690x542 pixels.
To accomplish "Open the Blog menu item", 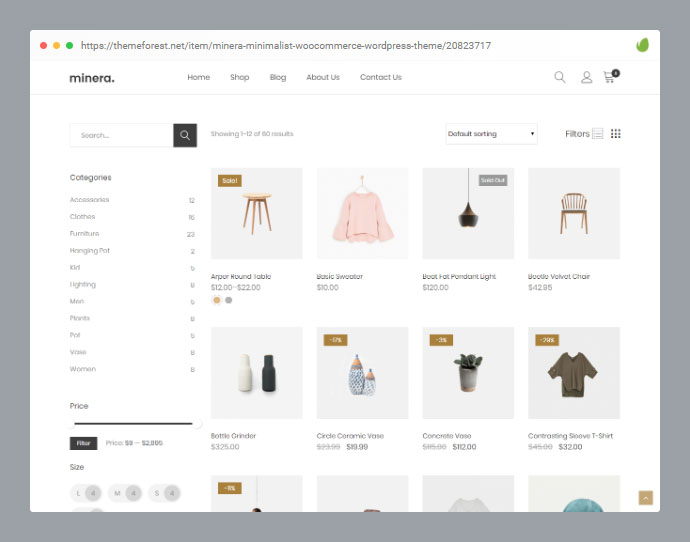I will 278,77.
